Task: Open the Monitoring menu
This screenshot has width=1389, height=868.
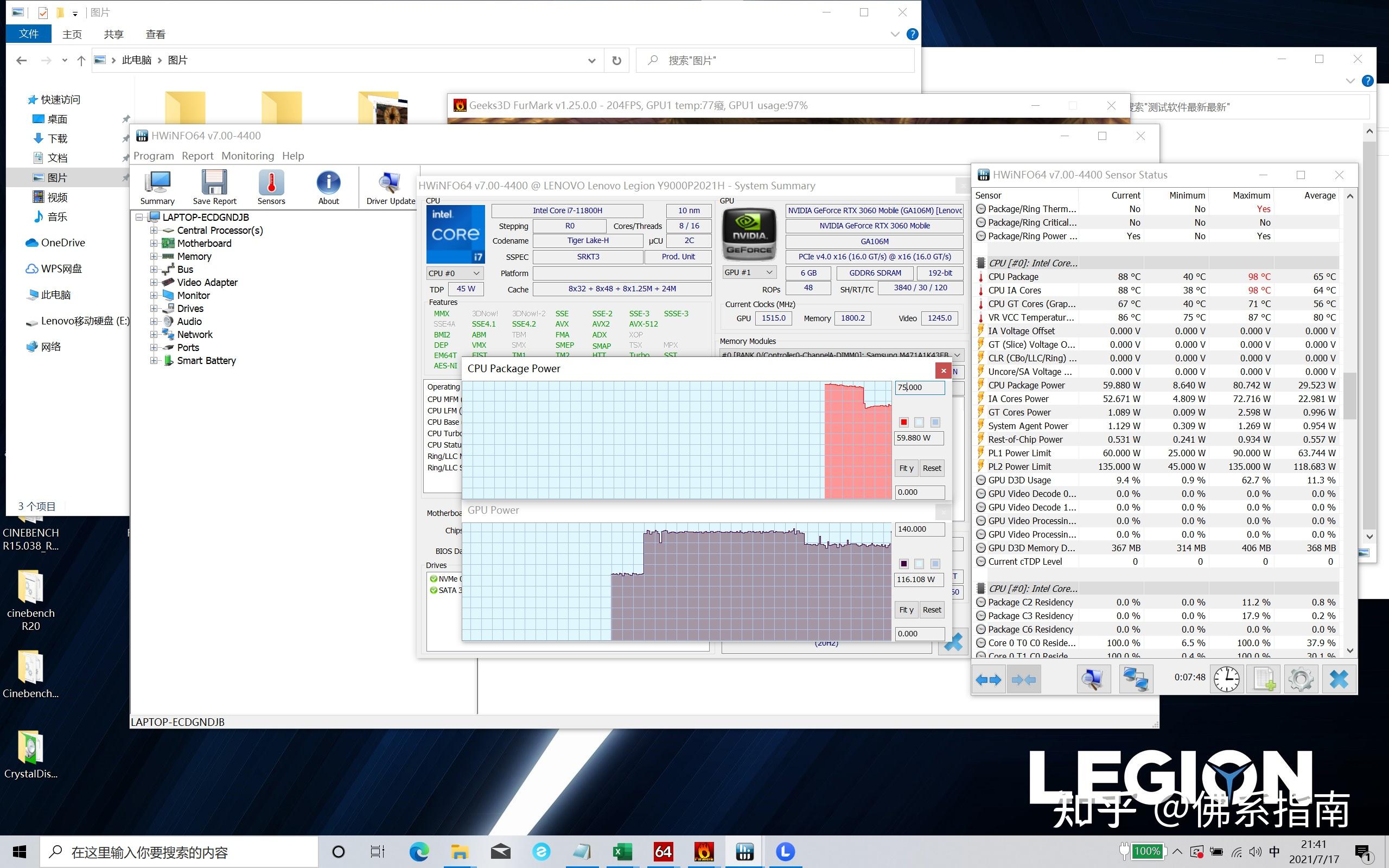Action: 247,156
